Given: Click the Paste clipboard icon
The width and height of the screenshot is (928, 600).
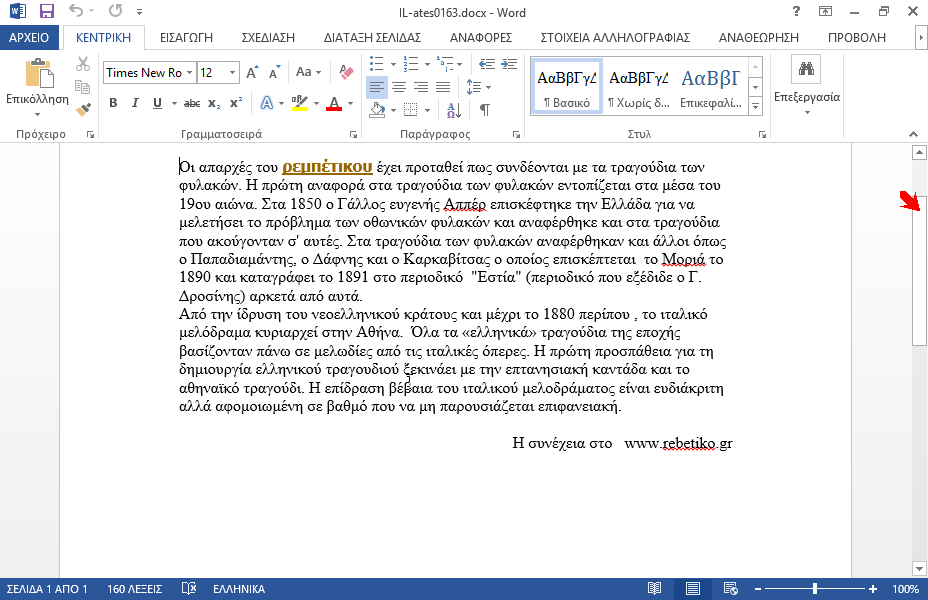Looking at the screenshot, I should click(x=39, y=74).
